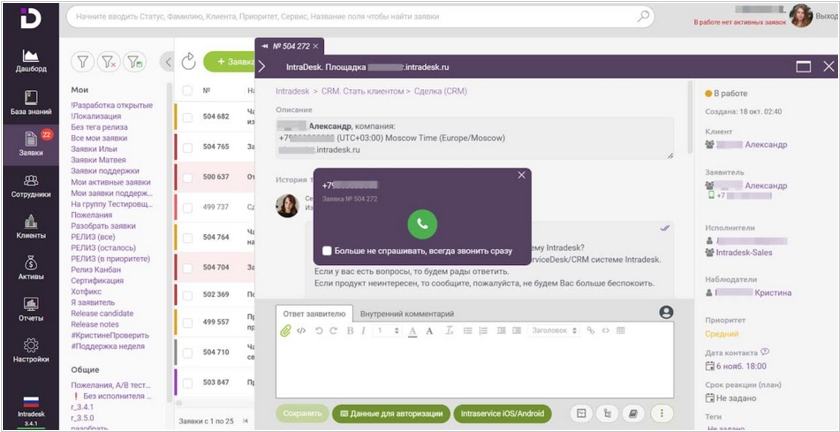Open the Сотрудники section icon
The height and width of the screenshot is (432, 840).
31,186
